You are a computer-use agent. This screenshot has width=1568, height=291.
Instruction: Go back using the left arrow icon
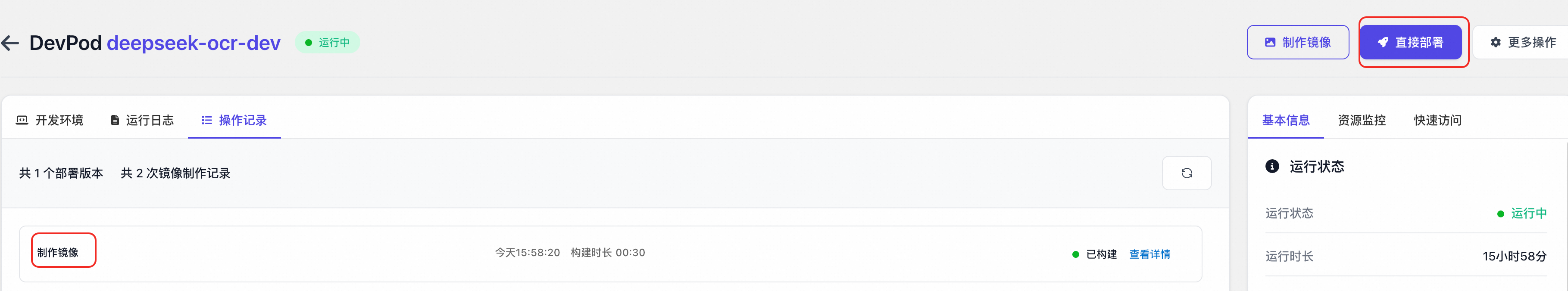pos(10,43)
